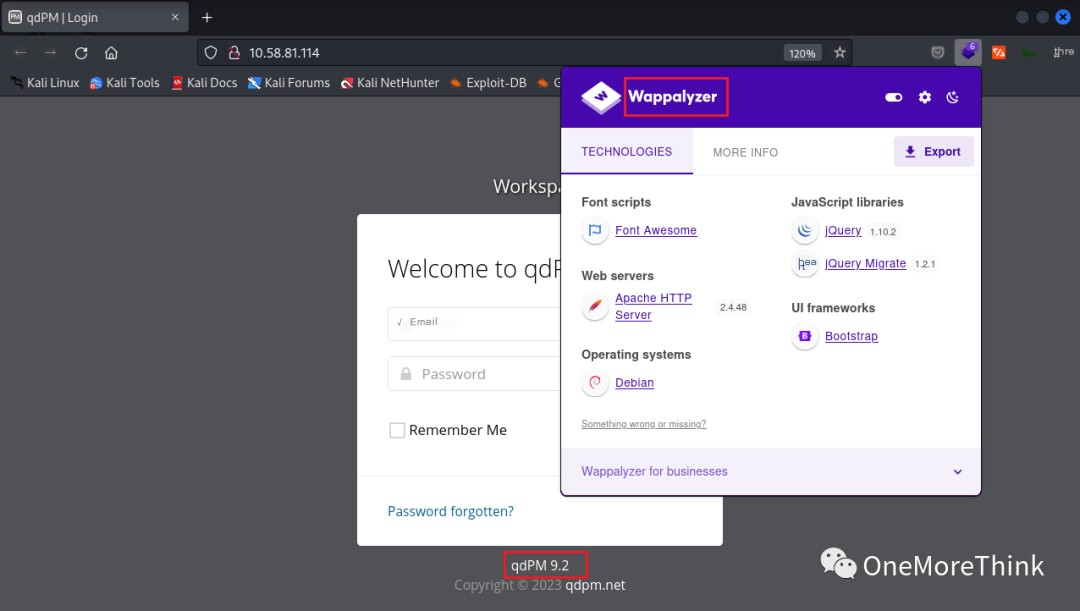Image resolution: width=1080 pixels, height=611 pixels.
Task: Expand Wappalyzer for businesses section
Action: [x=771, y=471]
